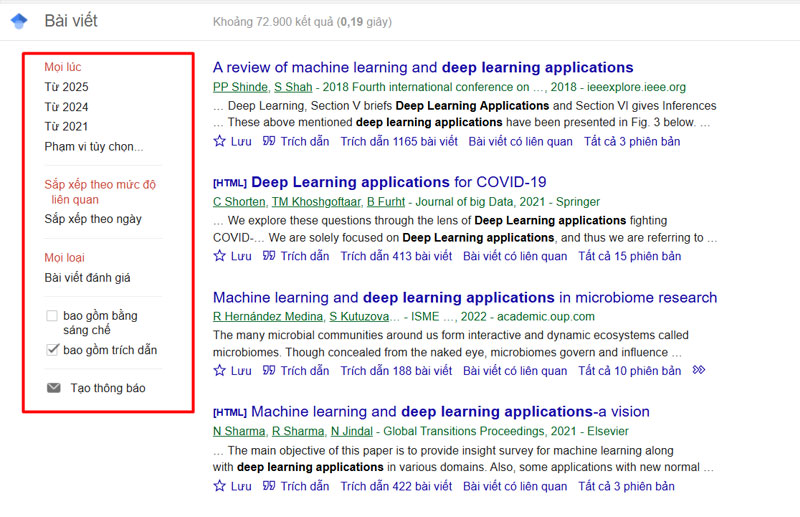Click star icon on the microbiome research result

coord(220,371)
